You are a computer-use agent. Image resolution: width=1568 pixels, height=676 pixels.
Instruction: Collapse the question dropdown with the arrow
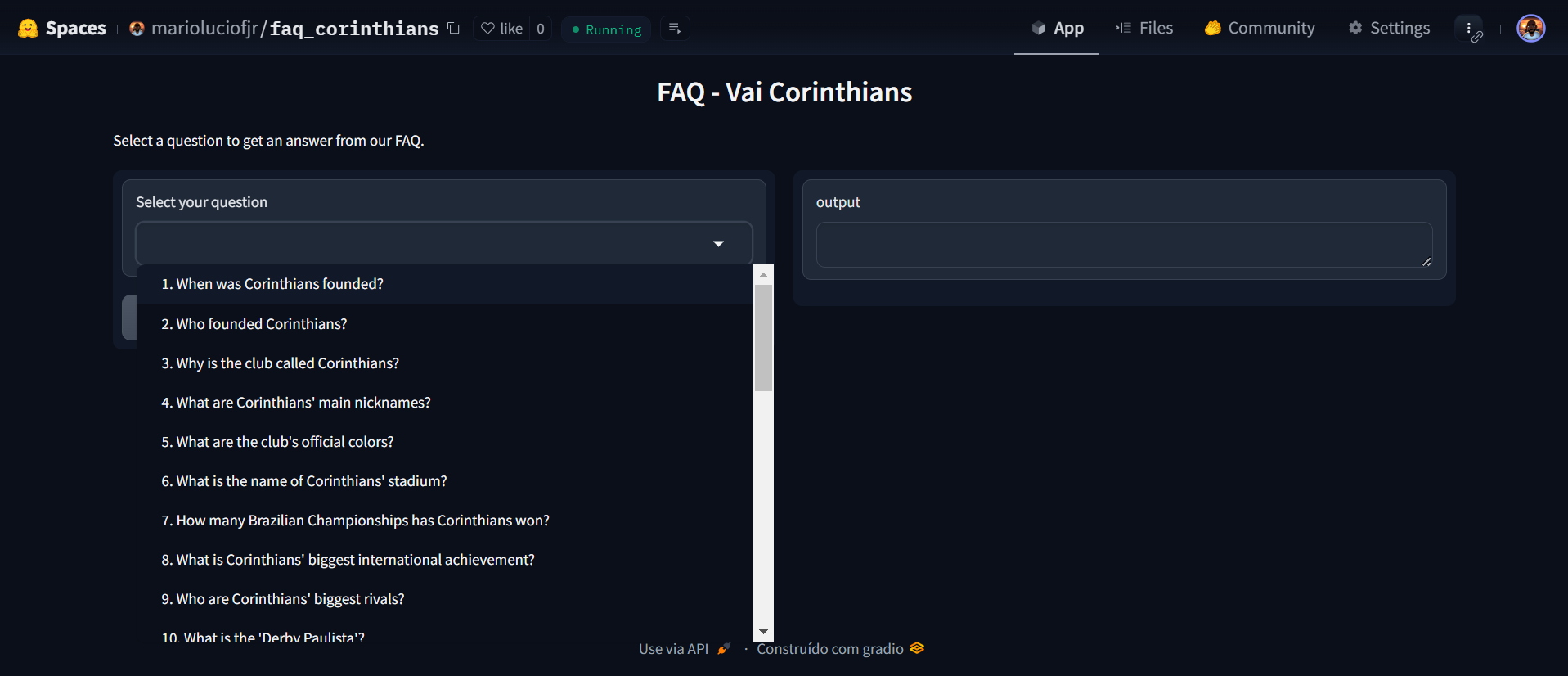718,244
